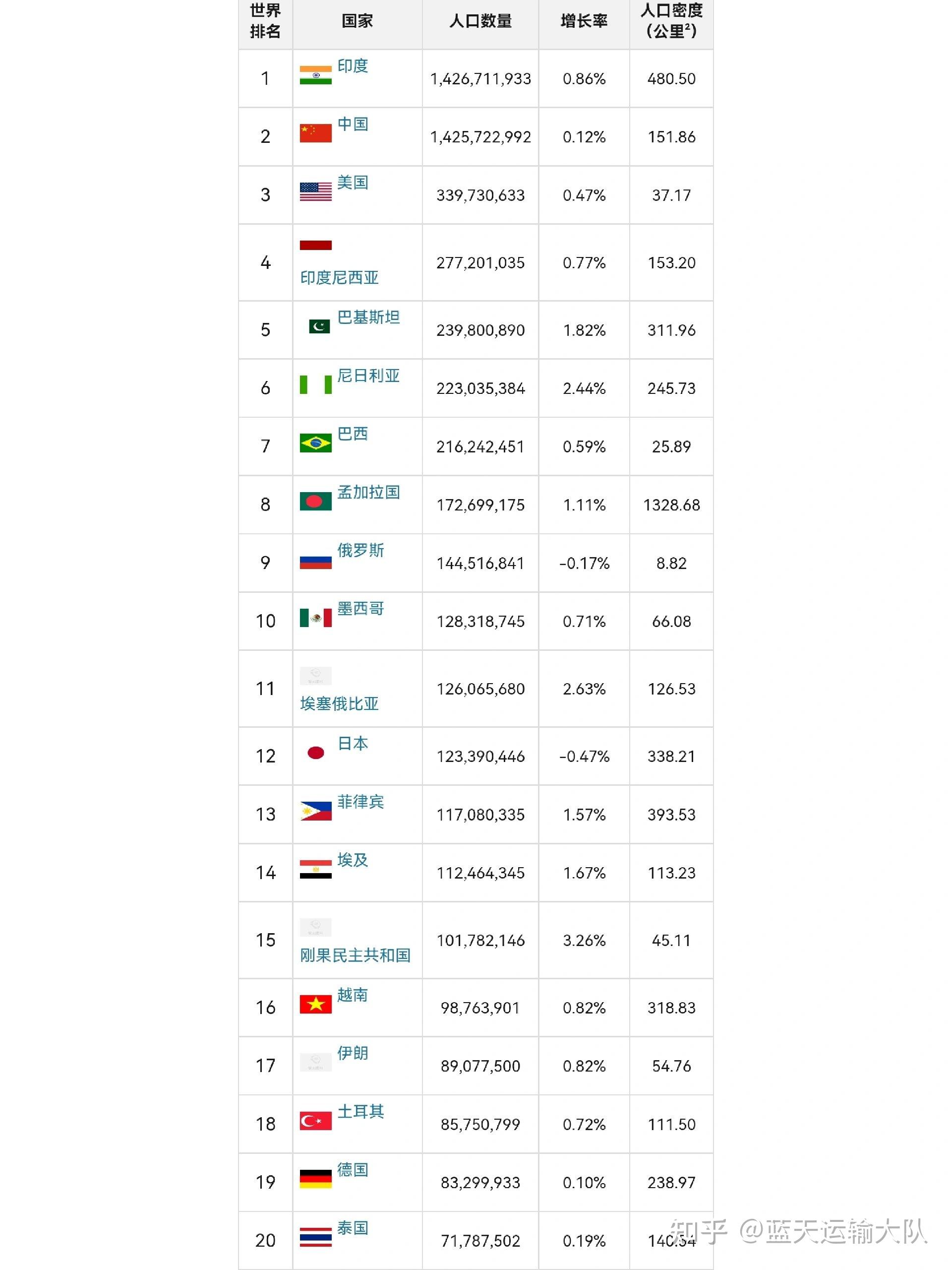Image resolution: width=952 pixels, height=1270 pixels.
Task: Click the Pakistan flag icon
Action: point(319,327)
